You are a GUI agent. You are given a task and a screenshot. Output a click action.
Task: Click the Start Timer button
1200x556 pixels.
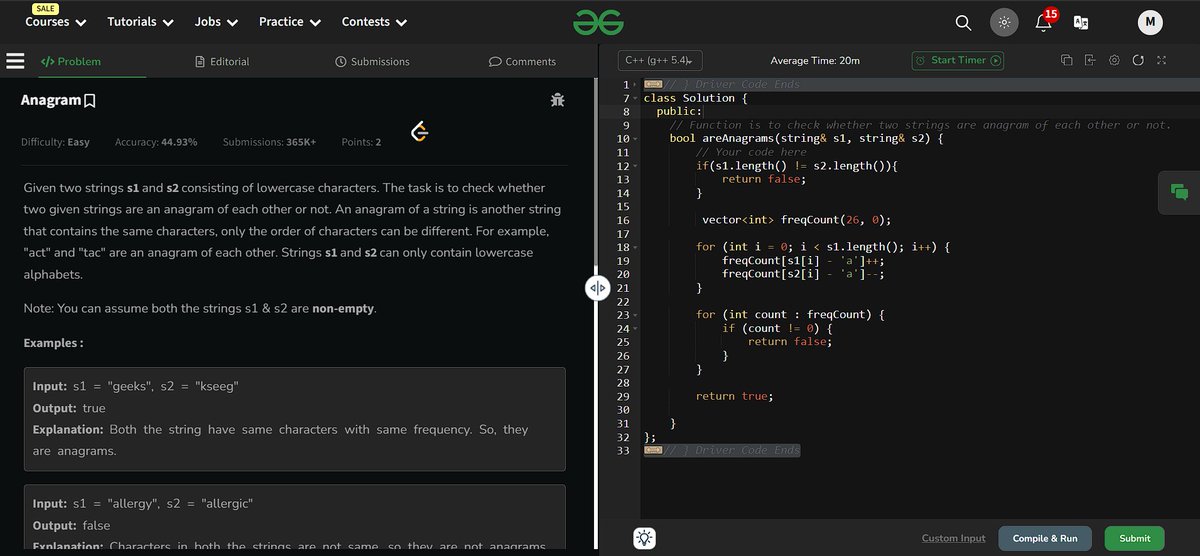tap(958, 60)
